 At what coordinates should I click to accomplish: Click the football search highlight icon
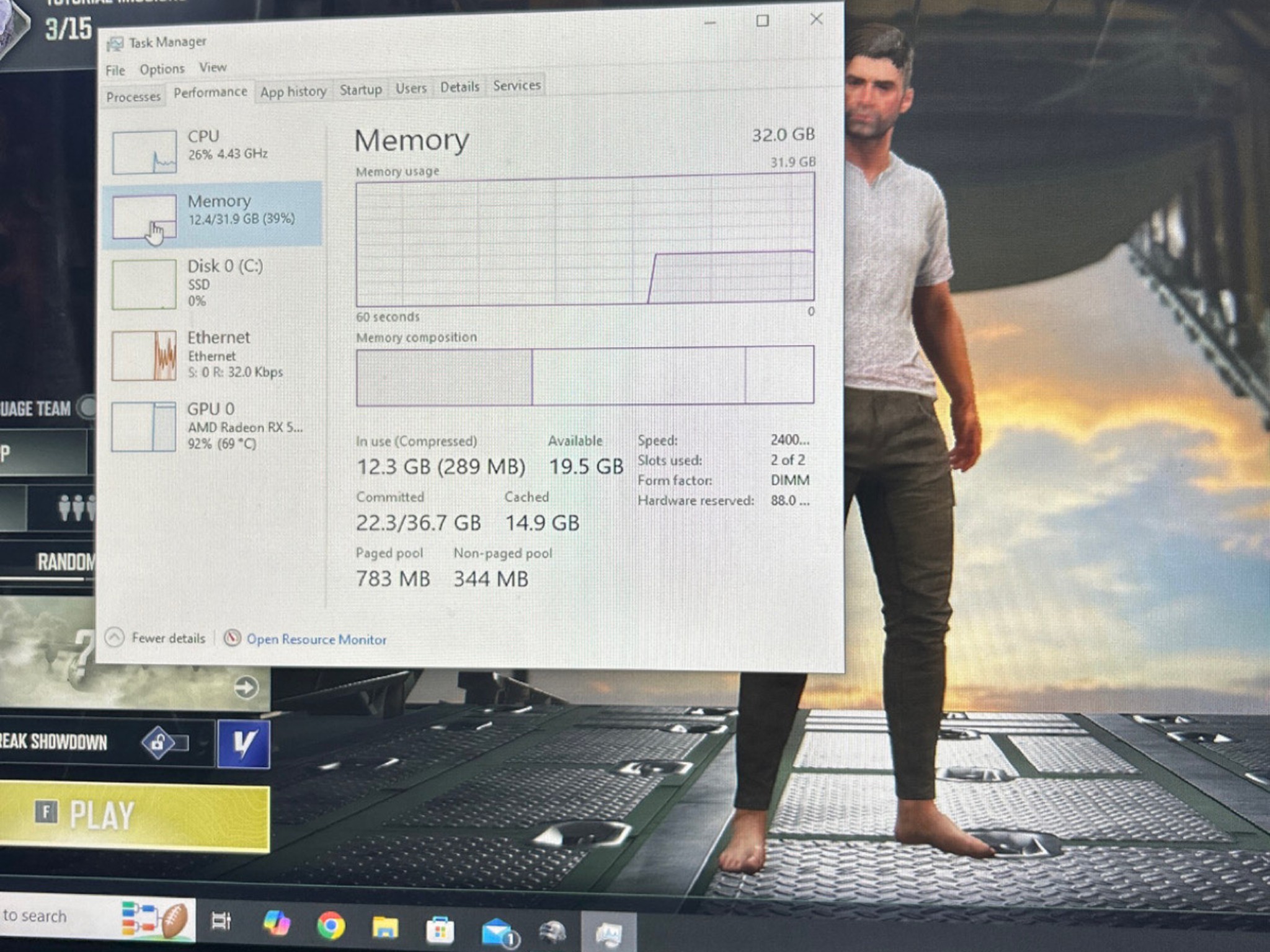(x=156, y=919)
